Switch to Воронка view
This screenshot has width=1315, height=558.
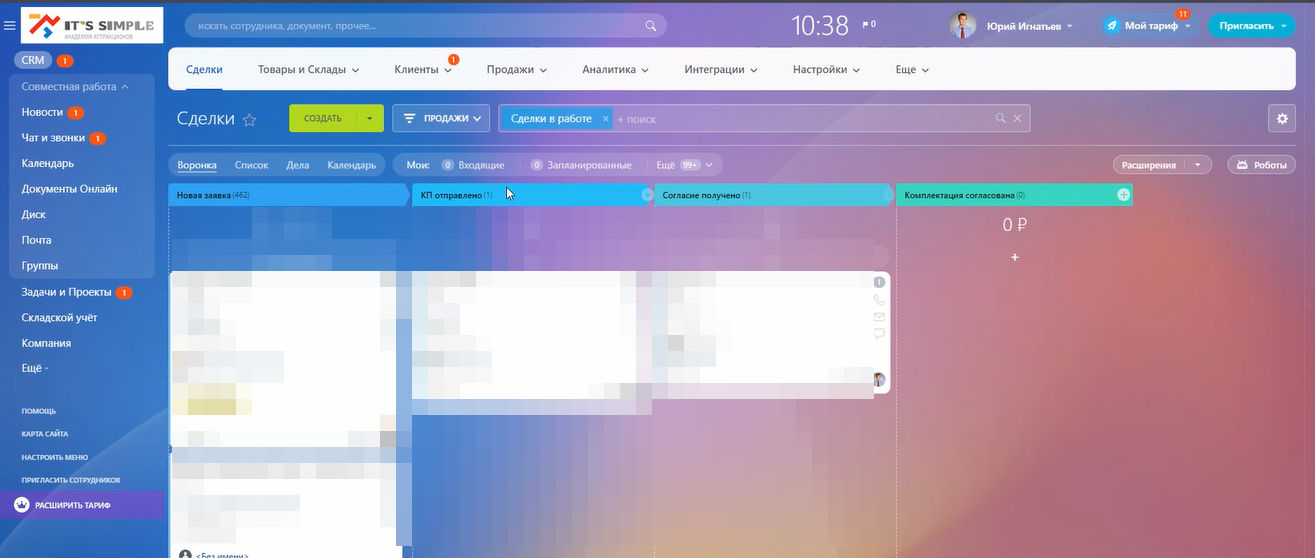click(197, 165)
